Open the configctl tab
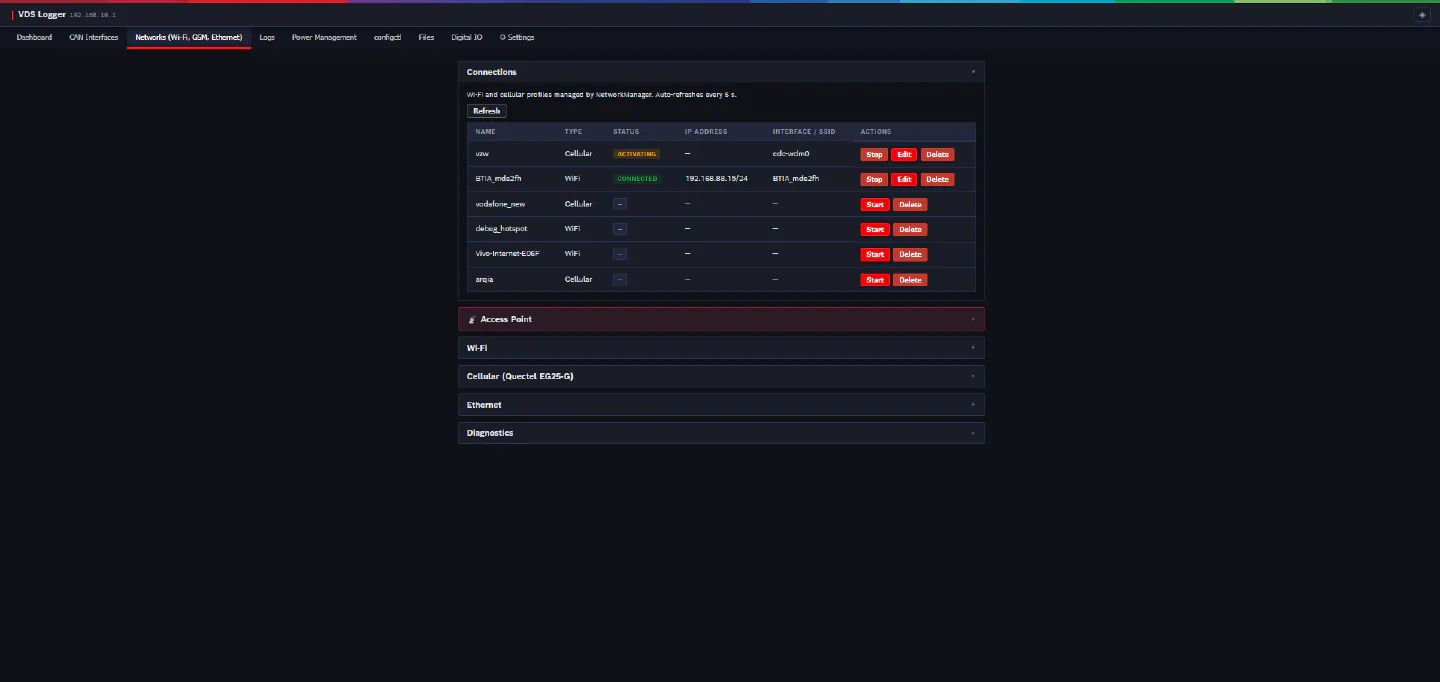The height and width of the screenshot is (682, 1440). pos(387,37)
